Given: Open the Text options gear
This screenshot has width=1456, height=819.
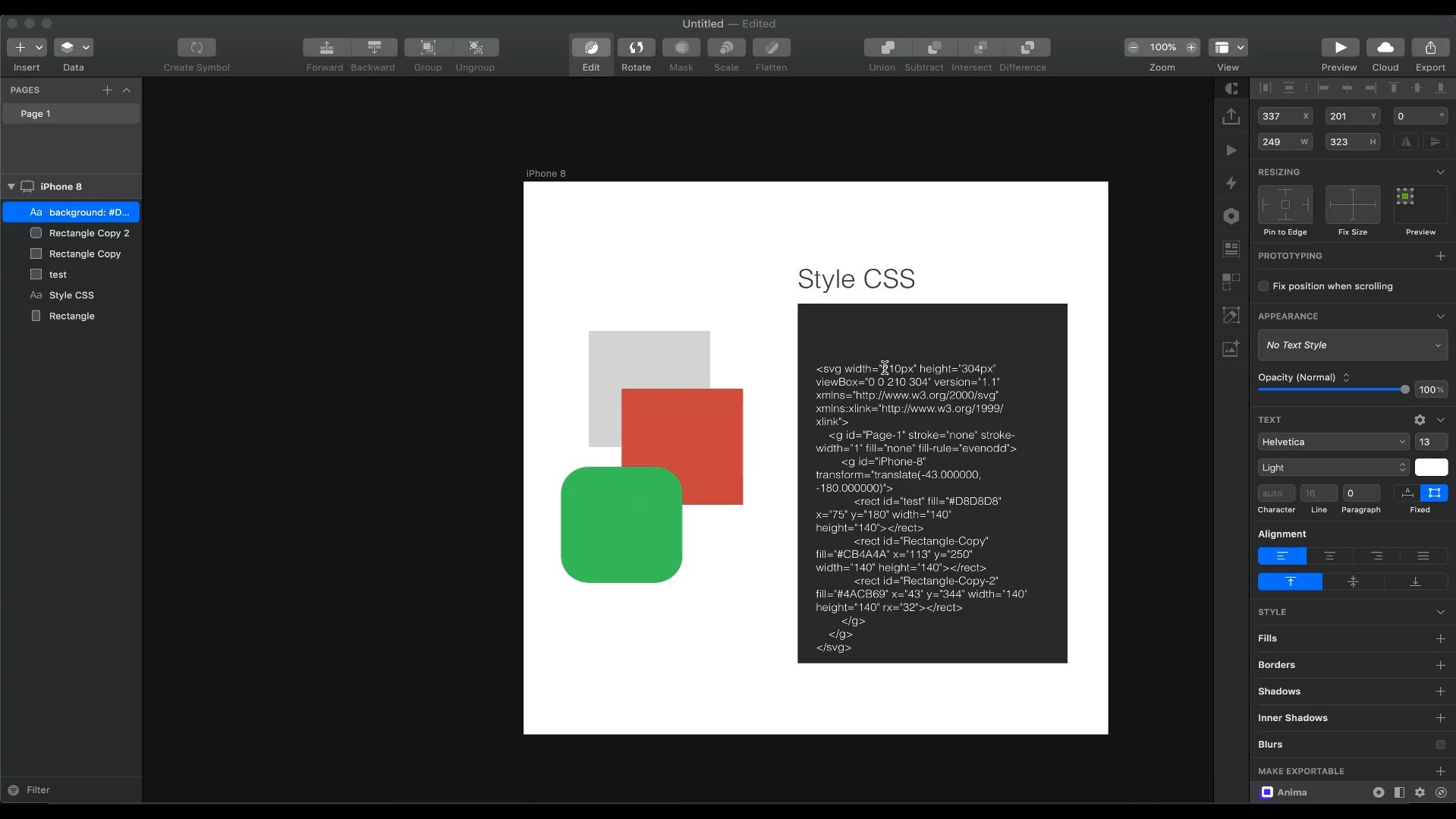Looking at the screenshot, I should [1420, 420].
